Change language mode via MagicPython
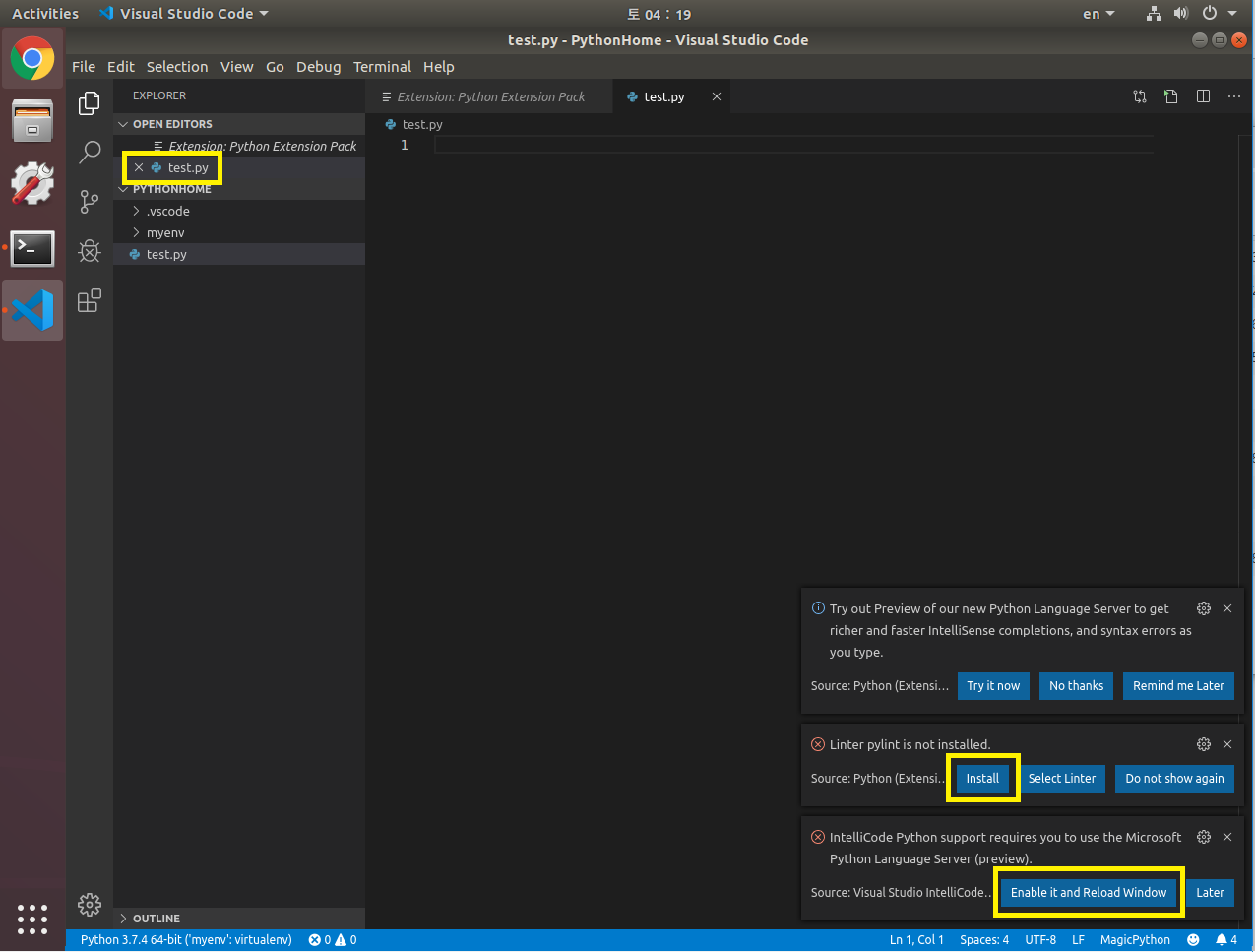This screenshot has height=952, width=1255. coord(1135,940)
